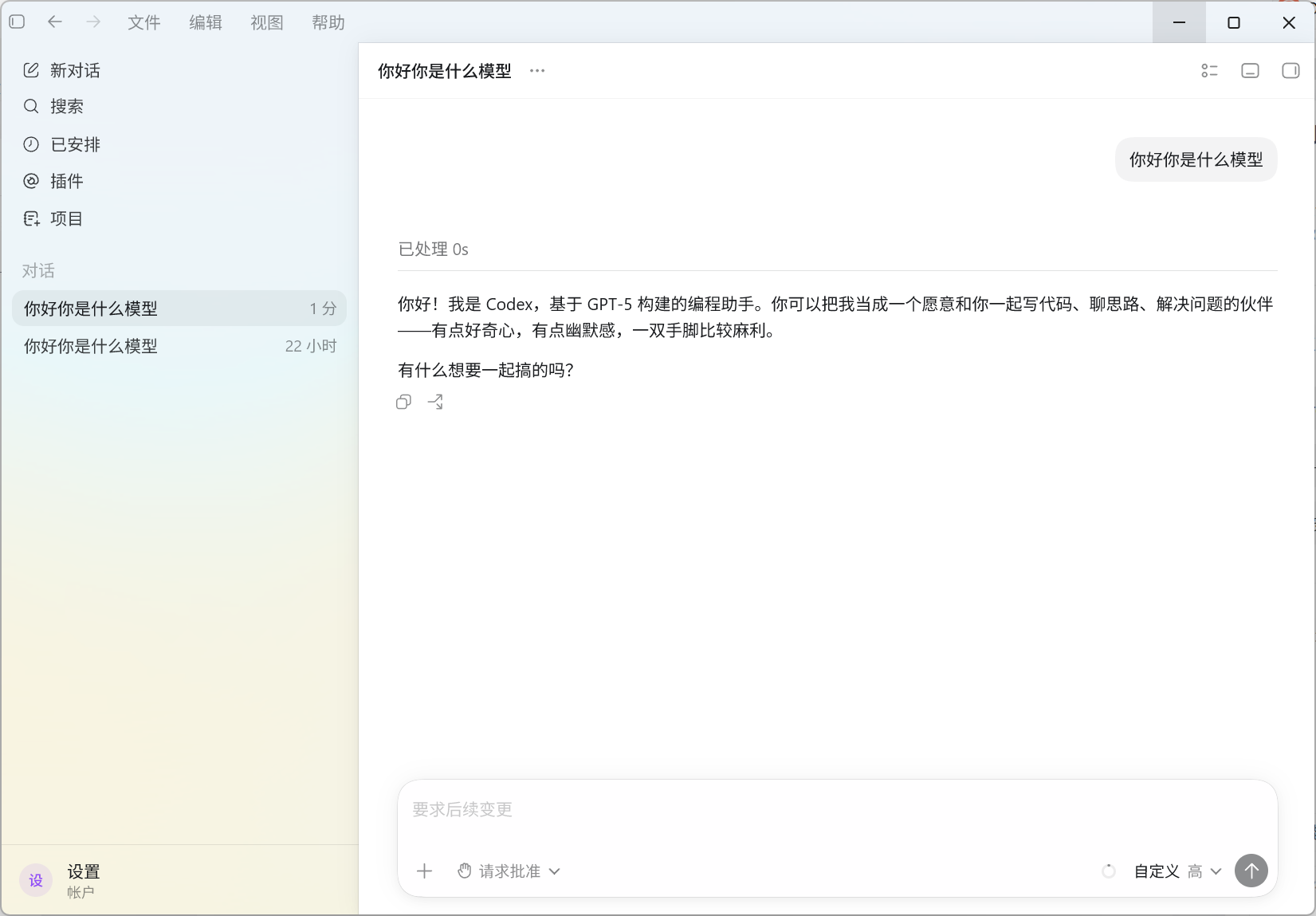The width and height of the screenshot is (1316, 916).
Task: Open the 请求批准 approval dropdown
Action: click(509, 871)
